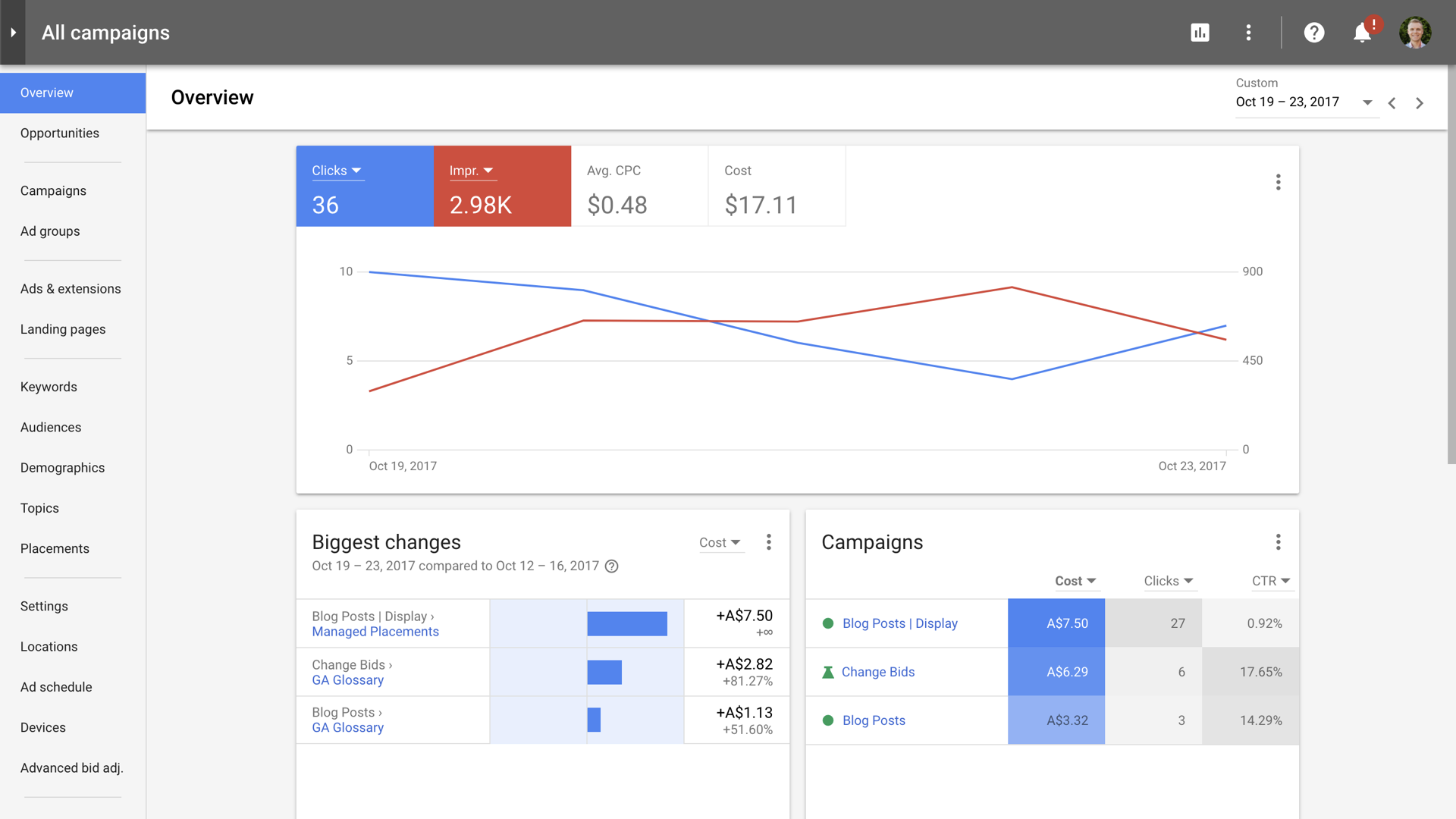This screenshot has width=1456, height=819.
Task: Select the Impr. metric card
Action: [502, 186]
